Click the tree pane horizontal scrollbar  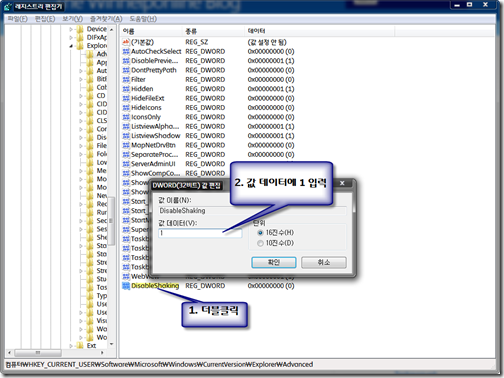pos(56,352)
